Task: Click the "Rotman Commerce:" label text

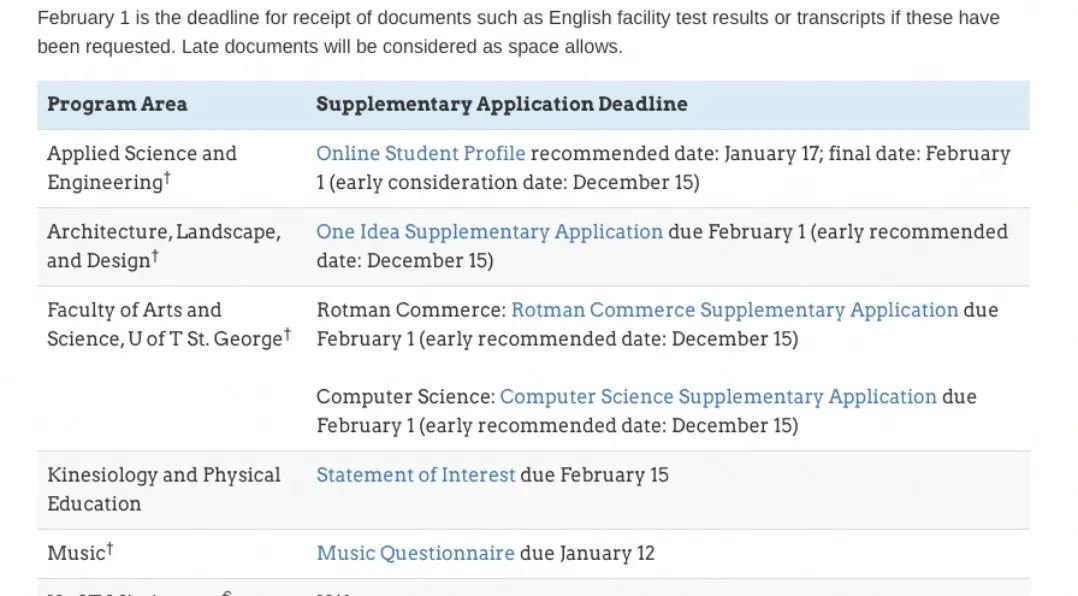Action: pyautogui.click(x=411, y=310)
